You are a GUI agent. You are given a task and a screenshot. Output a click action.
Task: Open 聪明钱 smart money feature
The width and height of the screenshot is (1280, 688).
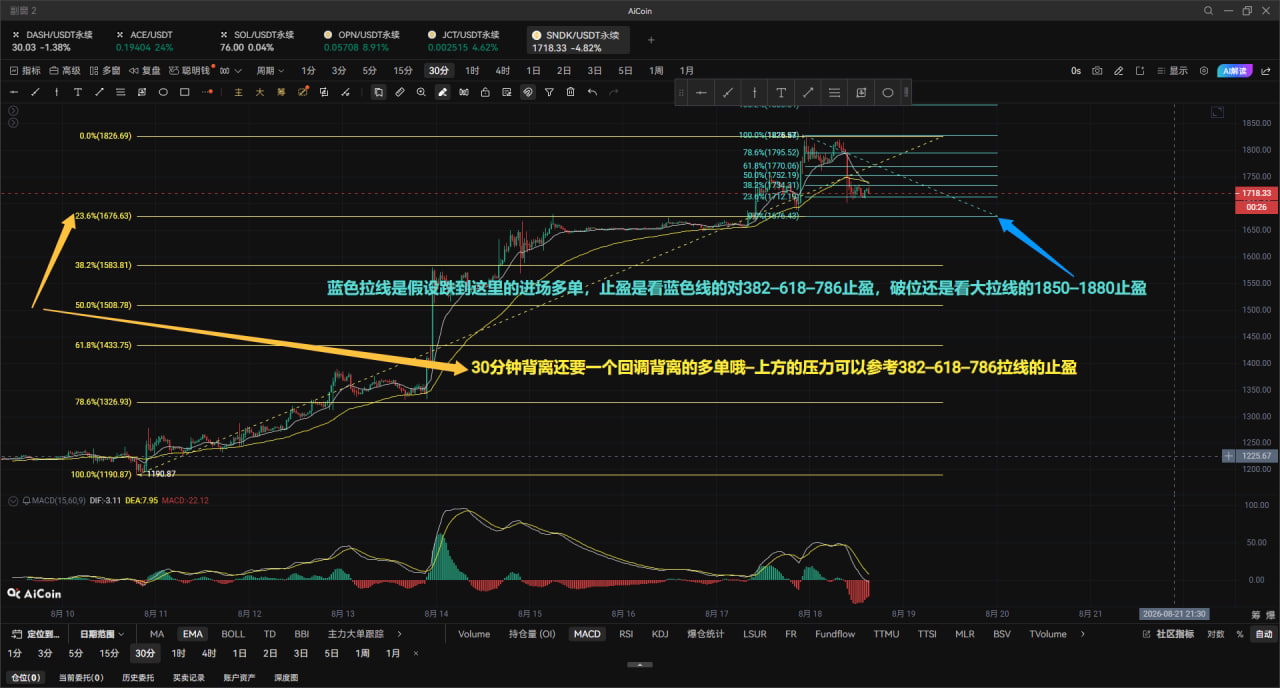coord(190,71)
